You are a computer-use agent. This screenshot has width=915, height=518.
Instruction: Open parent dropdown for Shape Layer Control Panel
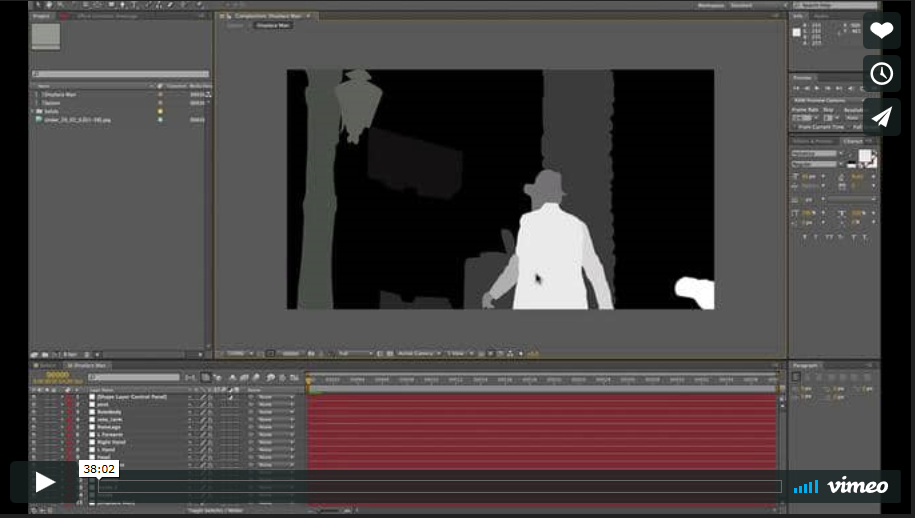click(275, 397)
